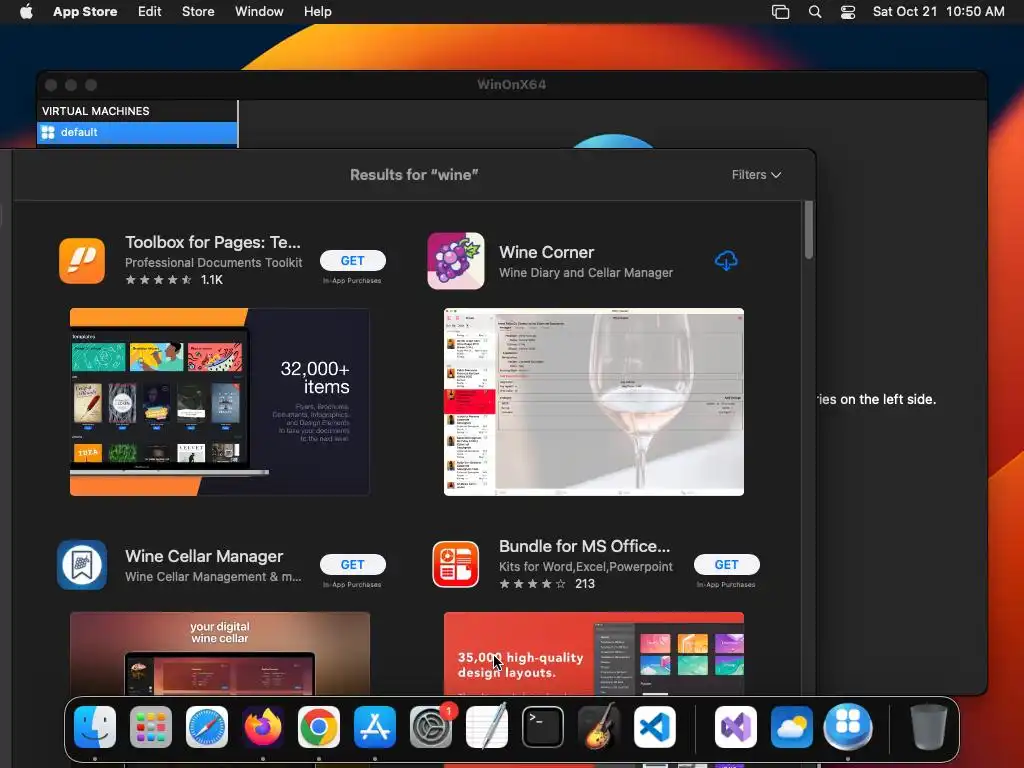Viewport: 1024px width, 768px height.
Task: Open TextEdit from the Dock
Action: 487,727
